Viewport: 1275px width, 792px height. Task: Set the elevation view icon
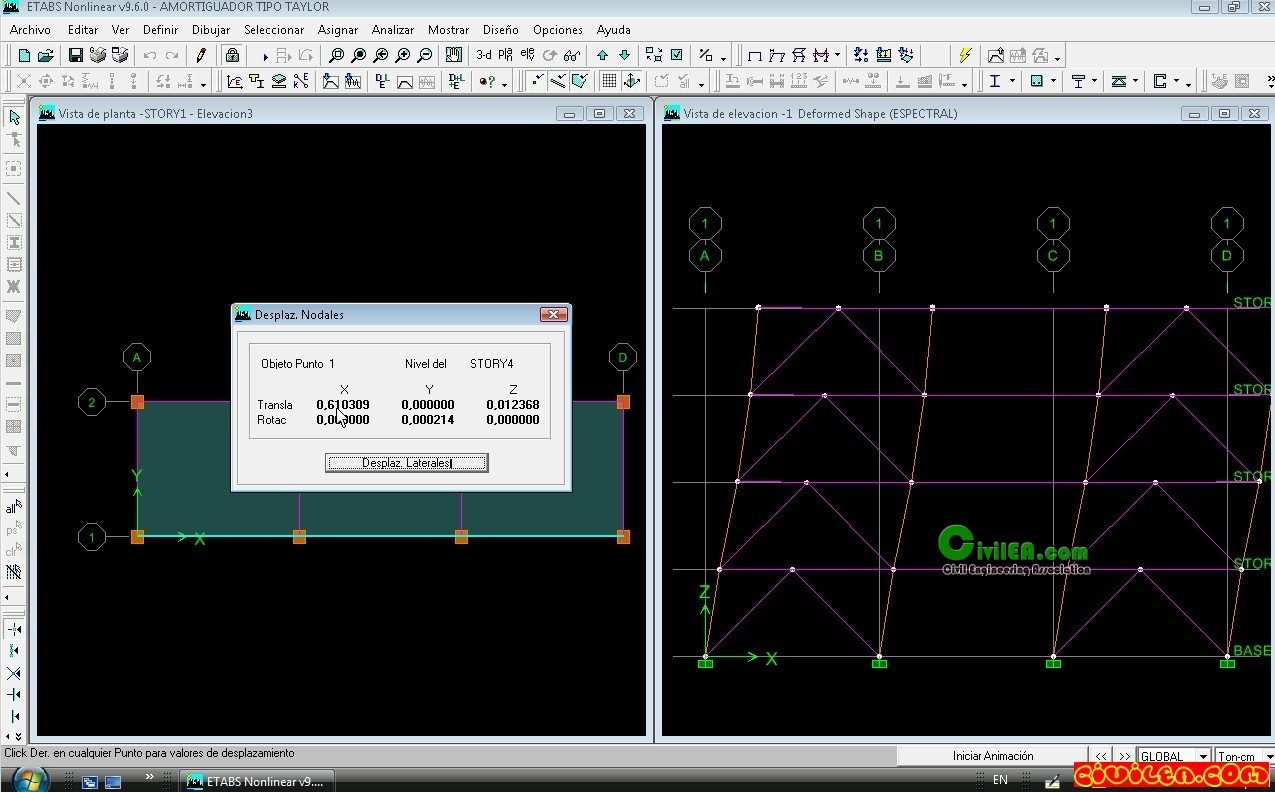527,56
